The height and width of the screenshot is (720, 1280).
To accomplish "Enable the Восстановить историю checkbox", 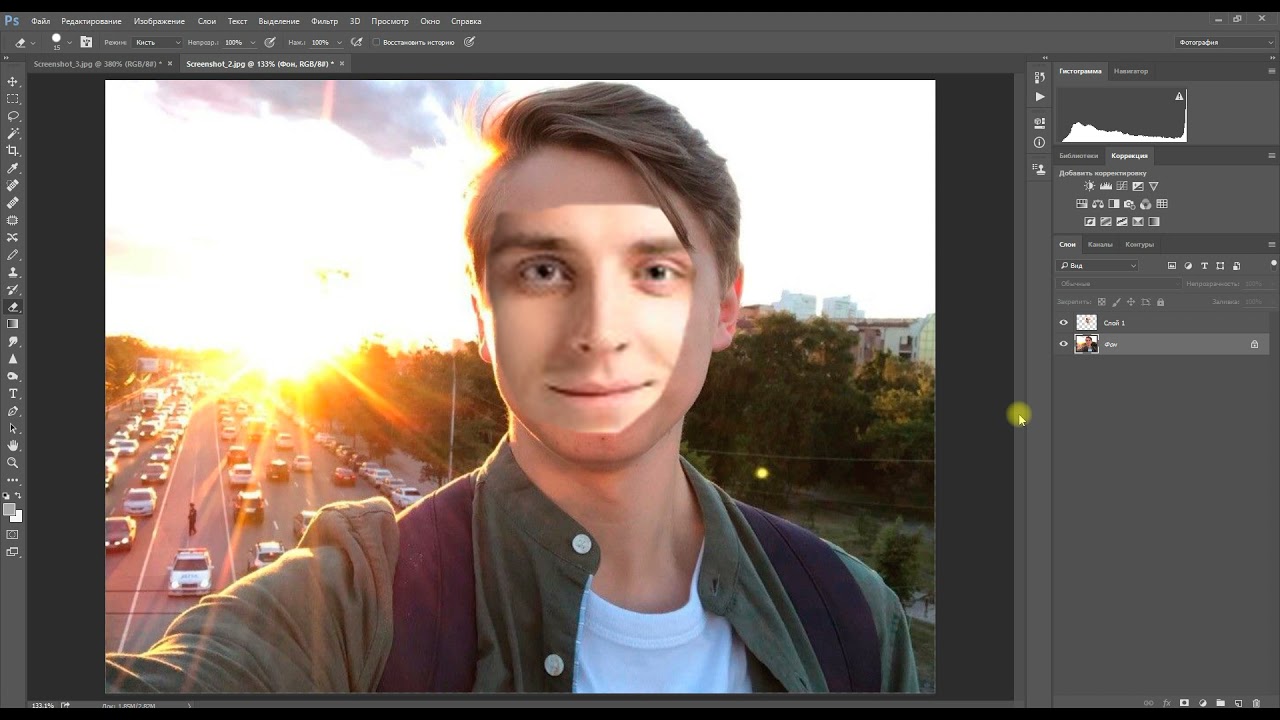I will (376, 42).
